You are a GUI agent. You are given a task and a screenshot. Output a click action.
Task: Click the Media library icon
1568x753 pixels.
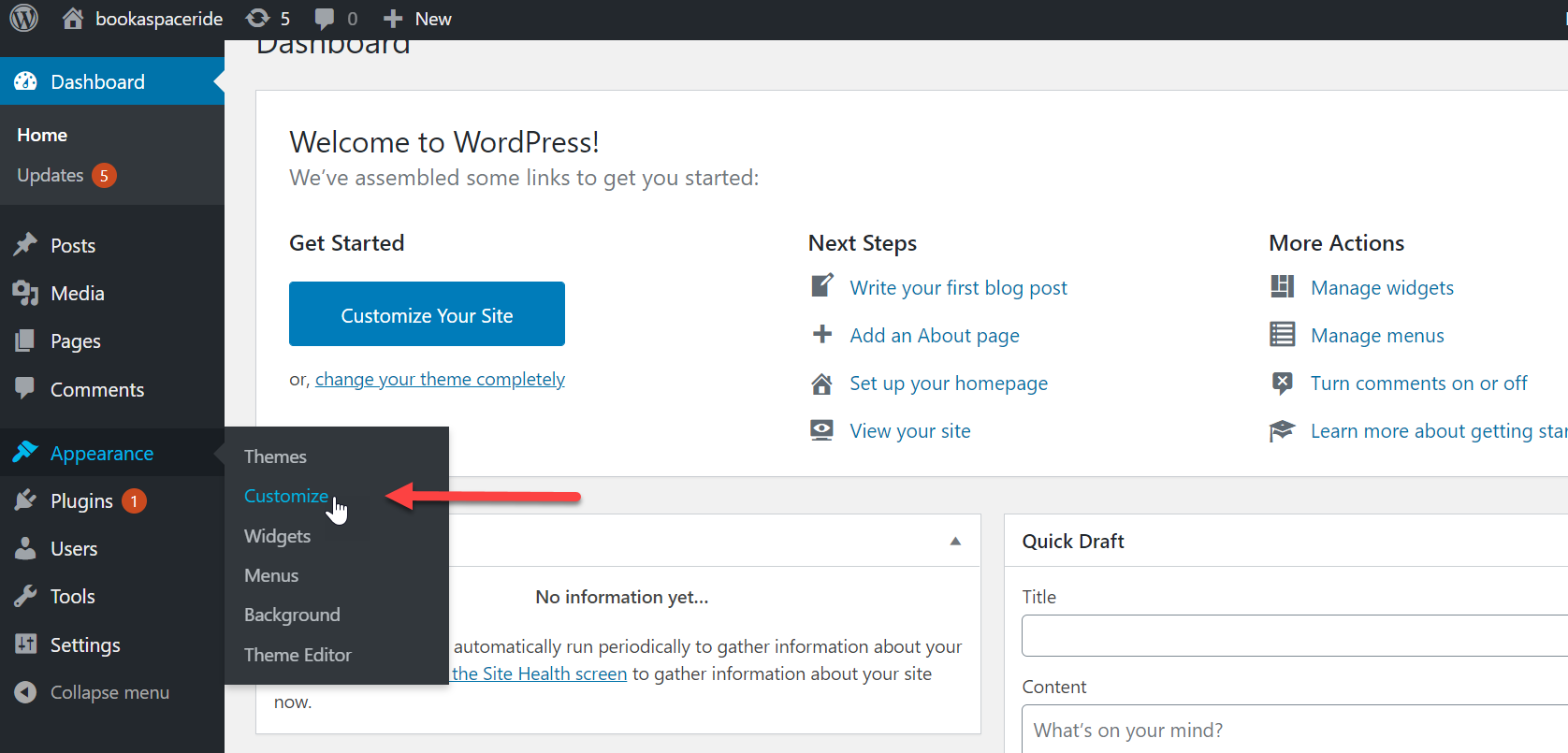coord(25,293)
